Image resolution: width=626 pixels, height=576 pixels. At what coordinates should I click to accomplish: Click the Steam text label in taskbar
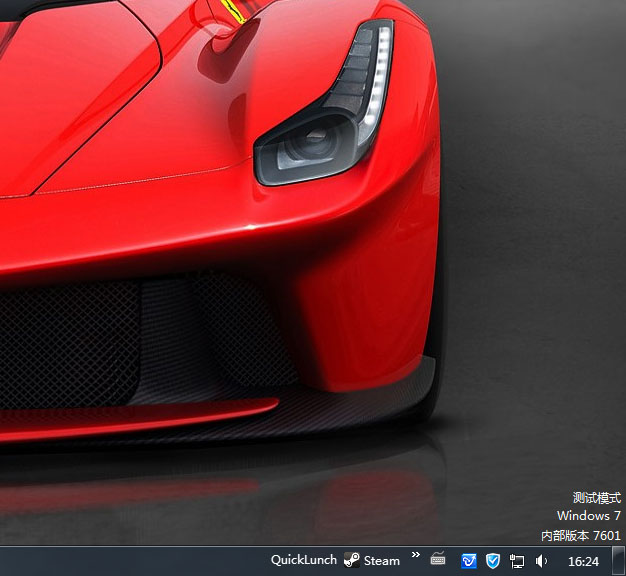point(381,561)
